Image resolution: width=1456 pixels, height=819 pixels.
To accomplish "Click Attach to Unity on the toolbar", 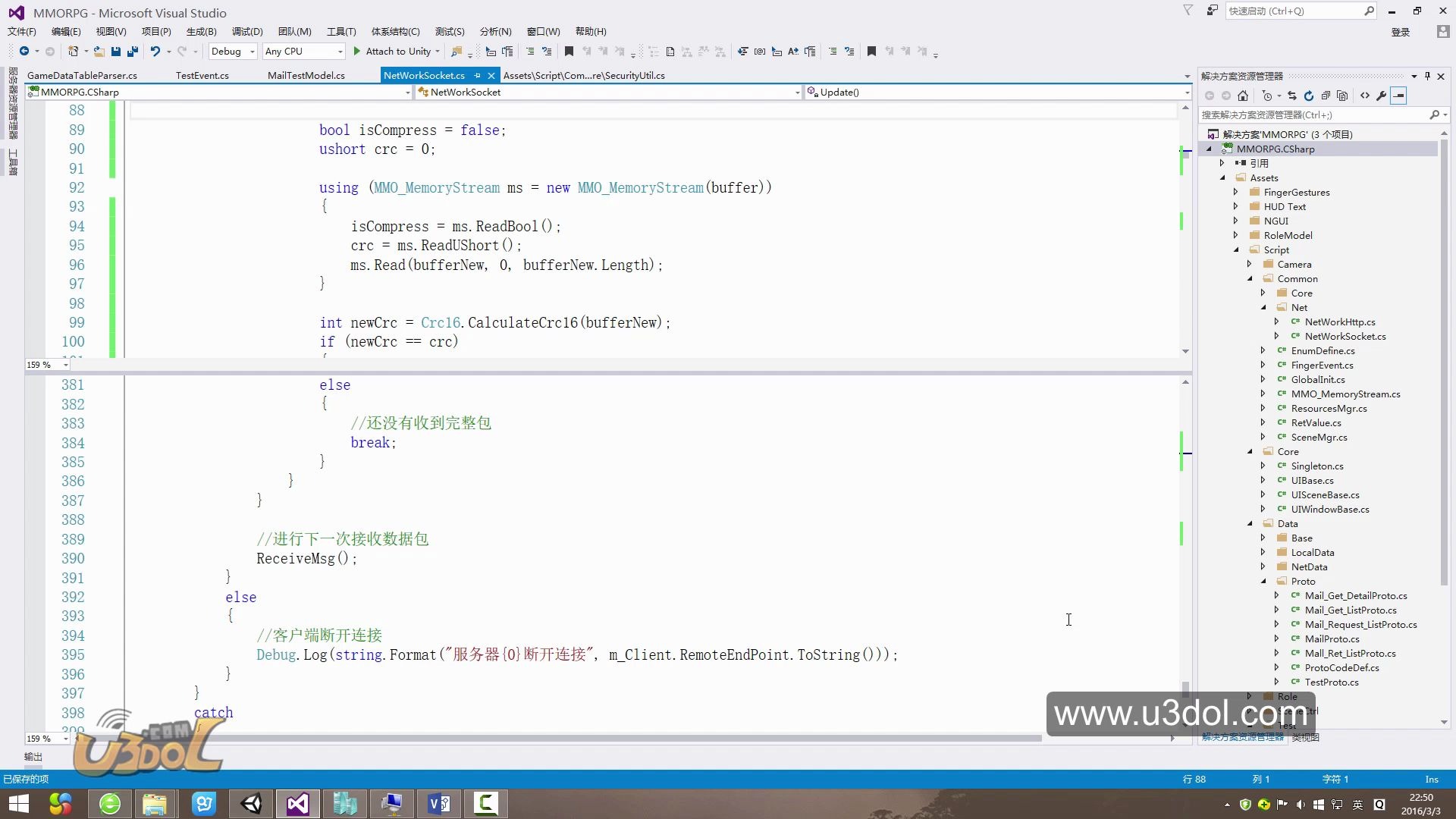I will 397,51.
